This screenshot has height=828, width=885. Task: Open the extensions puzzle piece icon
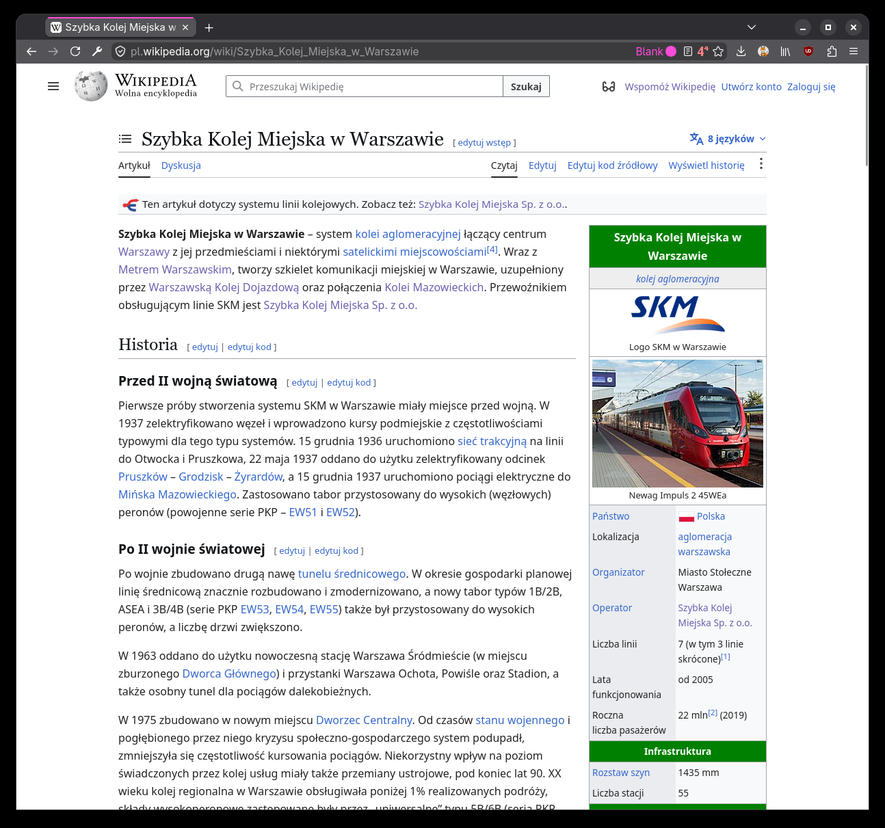[831, 51]
